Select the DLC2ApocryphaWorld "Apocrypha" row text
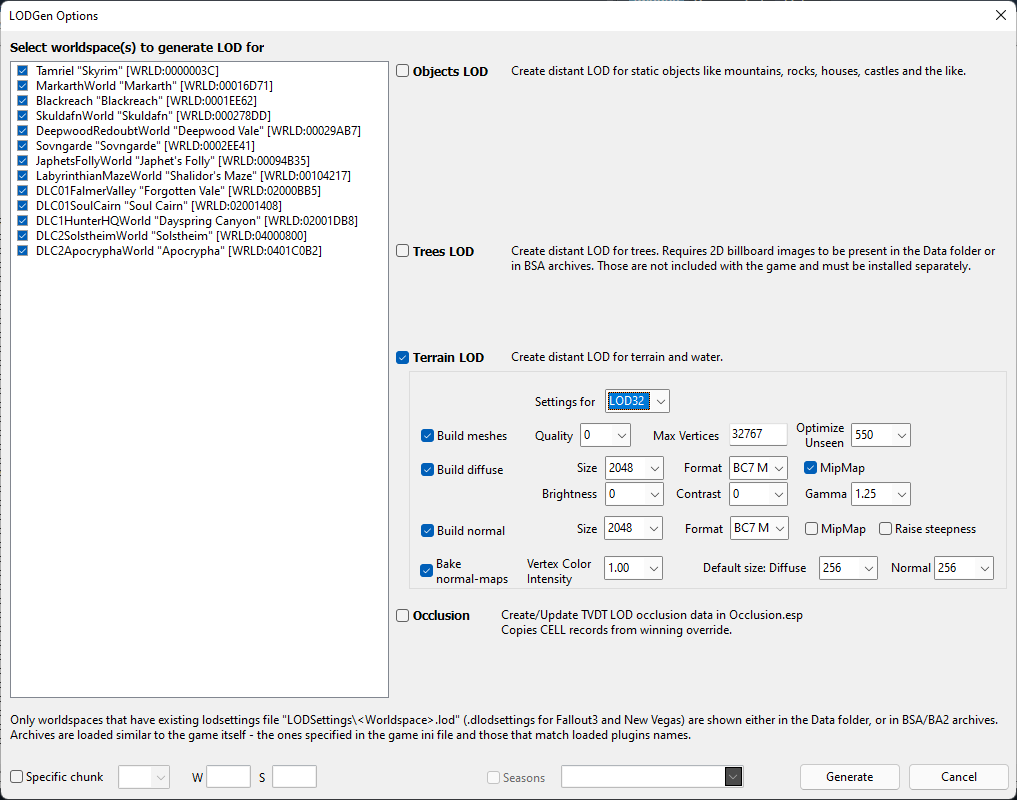 pos(179,250)
